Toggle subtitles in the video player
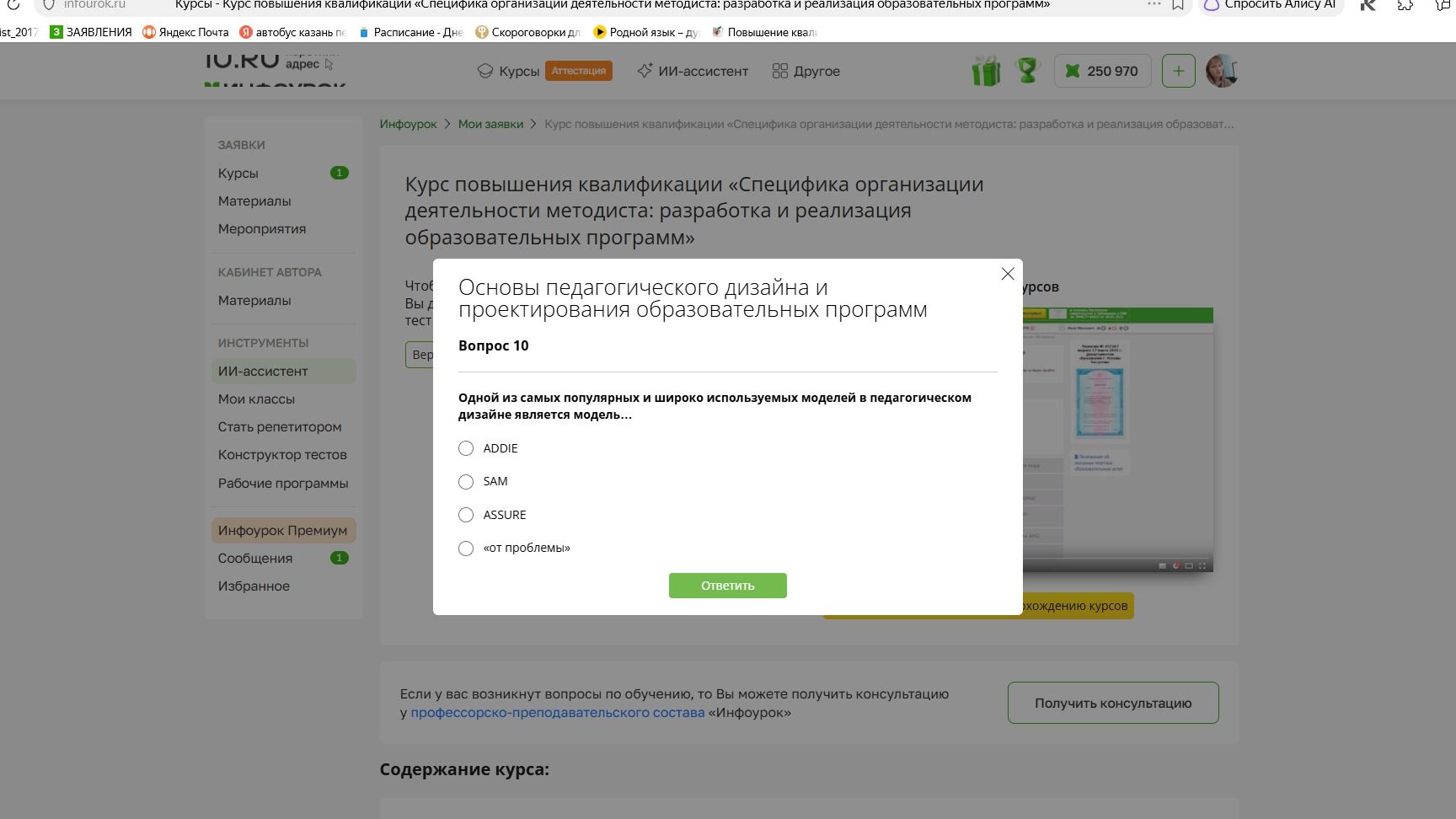This screenshot has height=819, width=1456. tap(1162, 565)
